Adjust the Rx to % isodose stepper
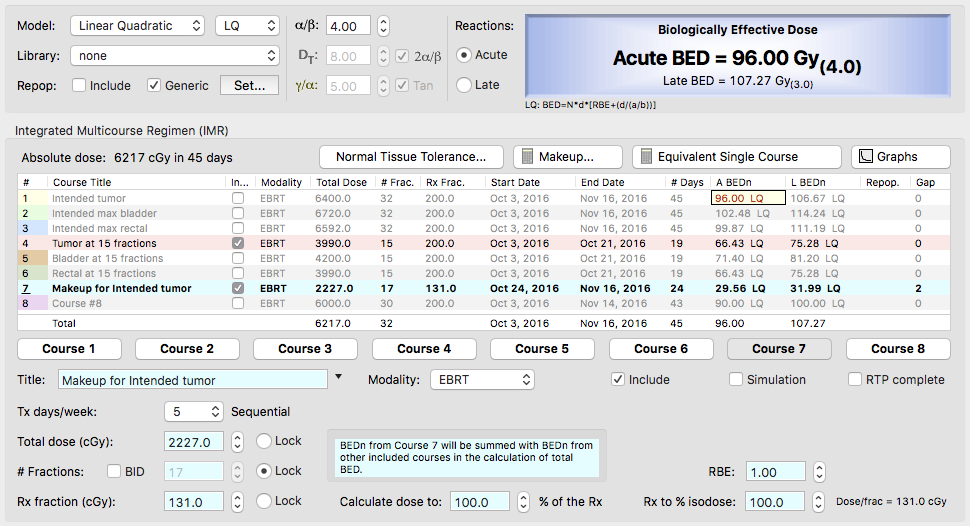Screen dimensions: 970x526 819,502
